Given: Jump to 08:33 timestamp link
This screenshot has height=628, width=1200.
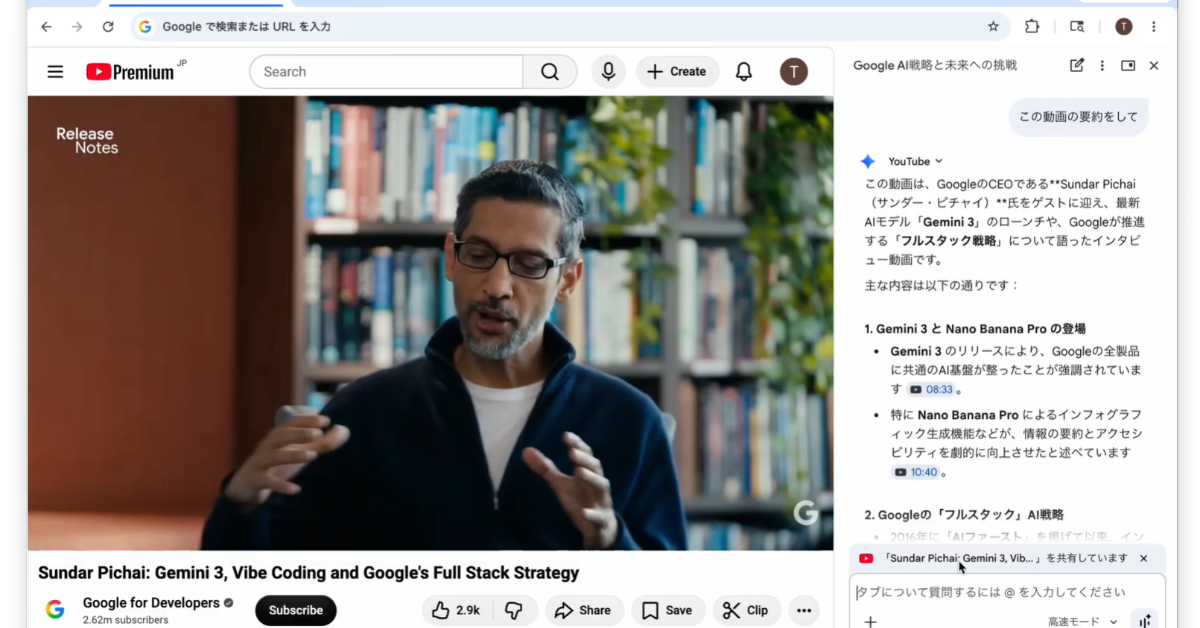Looking at the screenshot, I should [x=931, y=390].
